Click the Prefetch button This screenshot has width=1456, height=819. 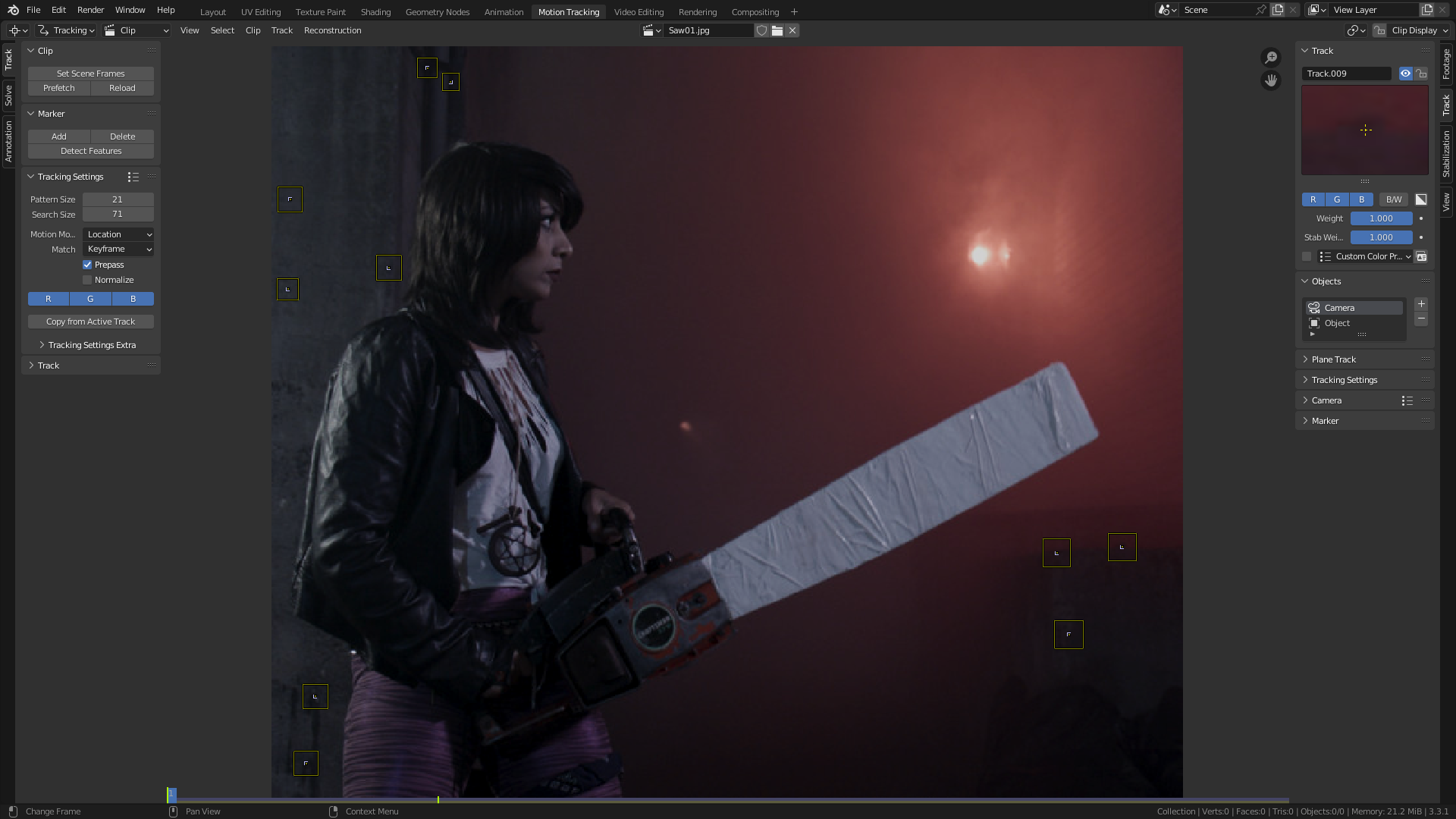pos(59,88)
